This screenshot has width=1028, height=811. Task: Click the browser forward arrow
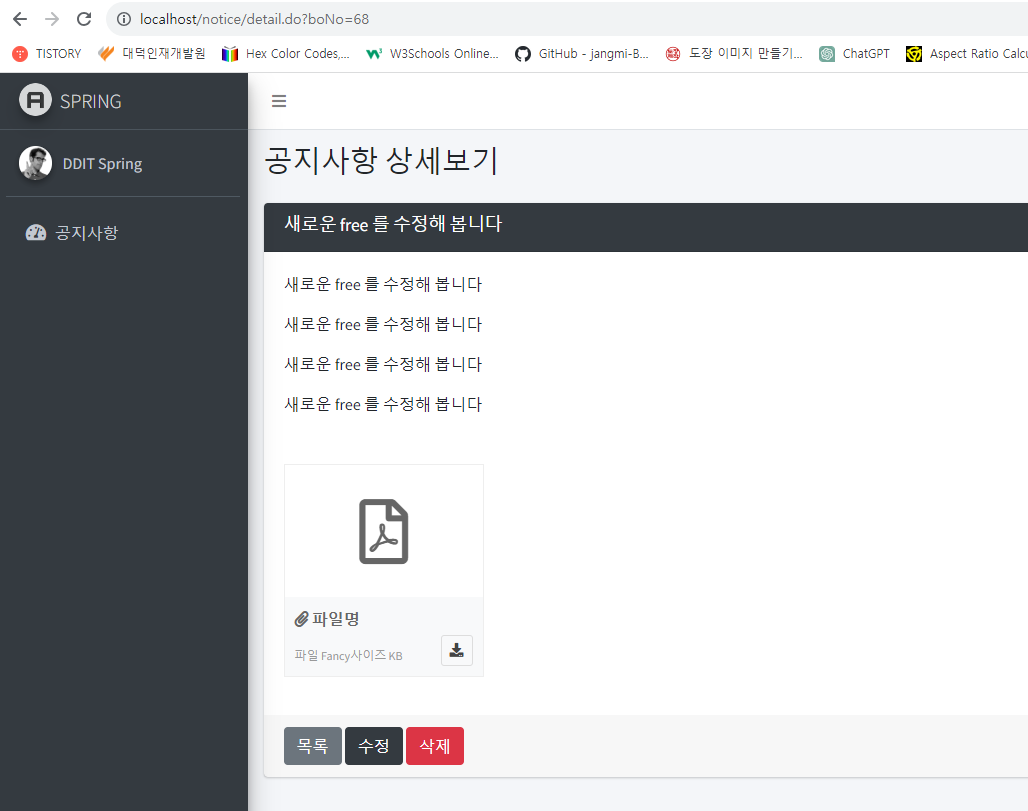(52, 19)
